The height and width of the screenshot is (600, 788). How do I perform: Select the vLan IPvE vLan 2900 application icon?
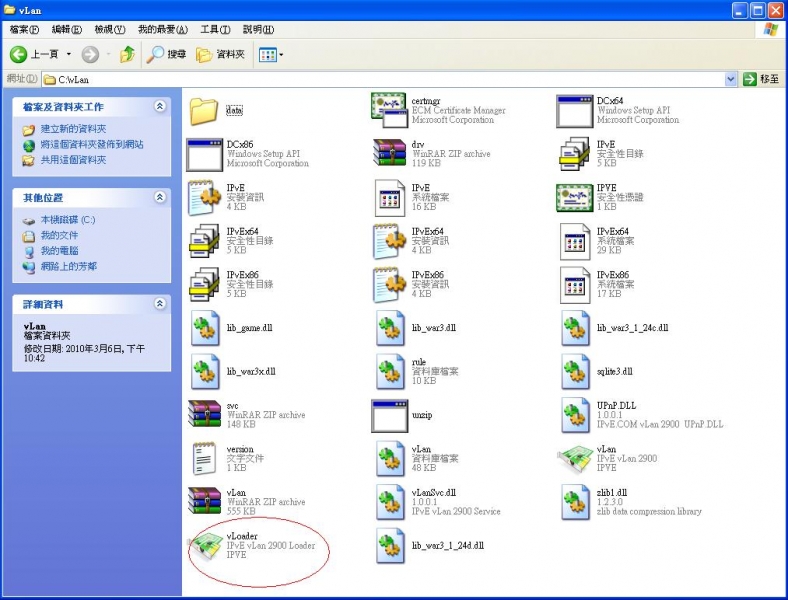click(x=575, y=459)
